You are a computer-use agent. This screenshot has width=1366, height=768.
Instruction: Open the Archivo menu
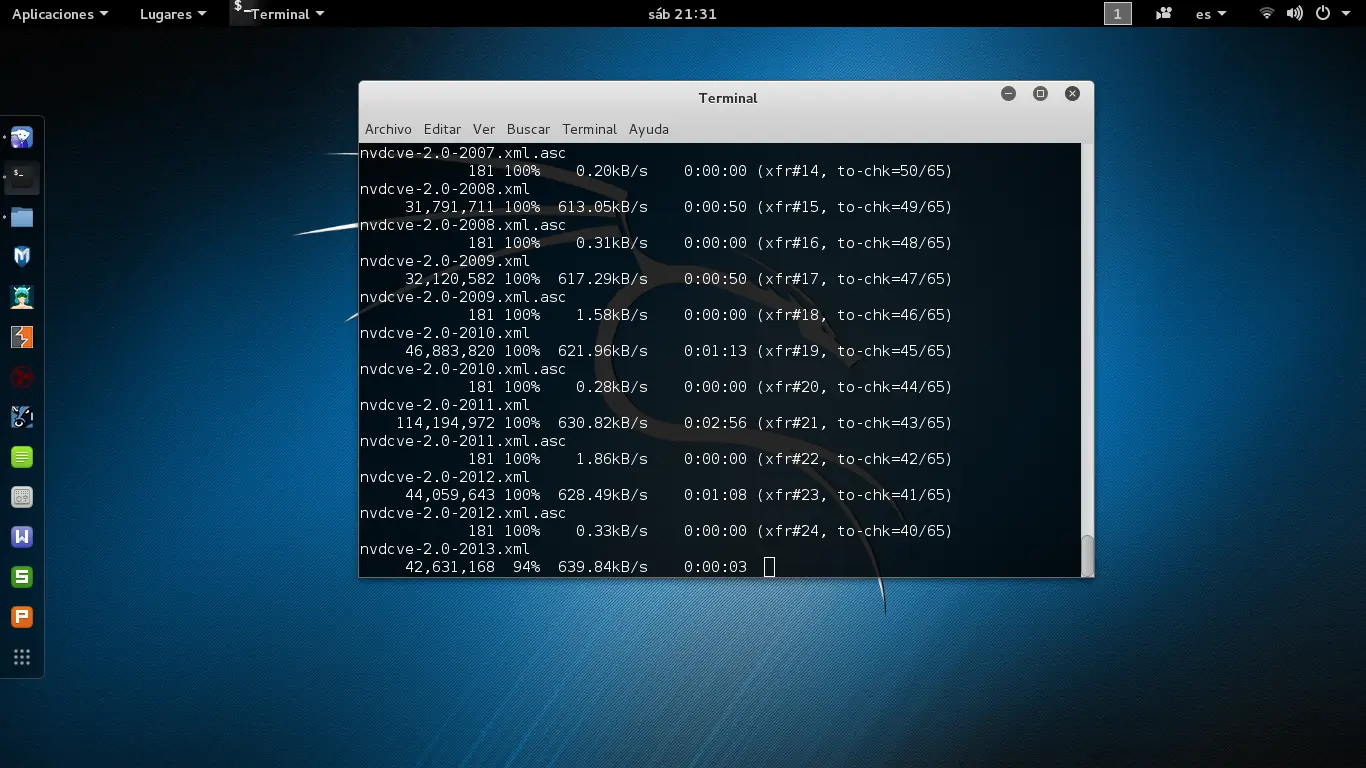388,129
